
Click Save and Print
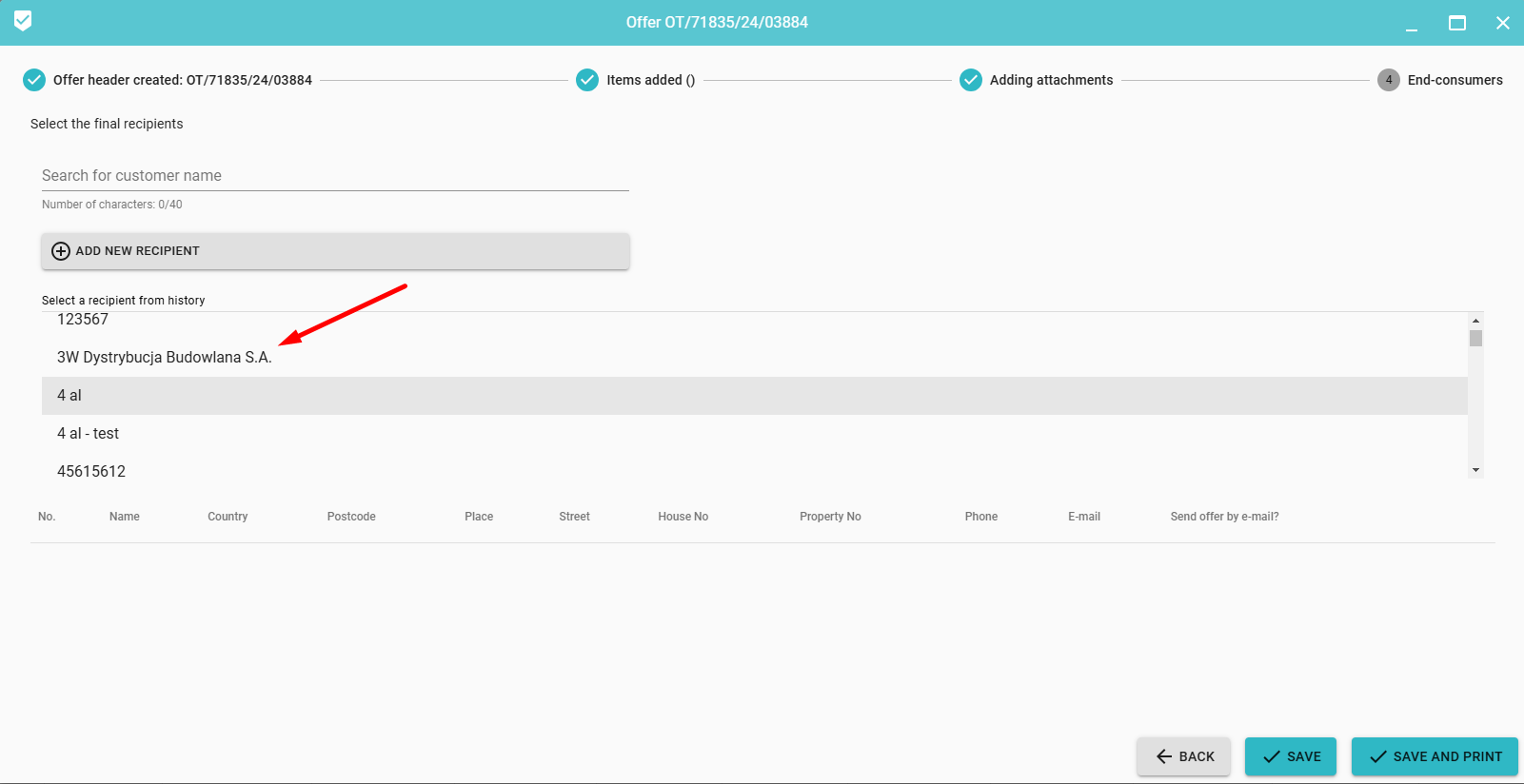(1435, 756)
